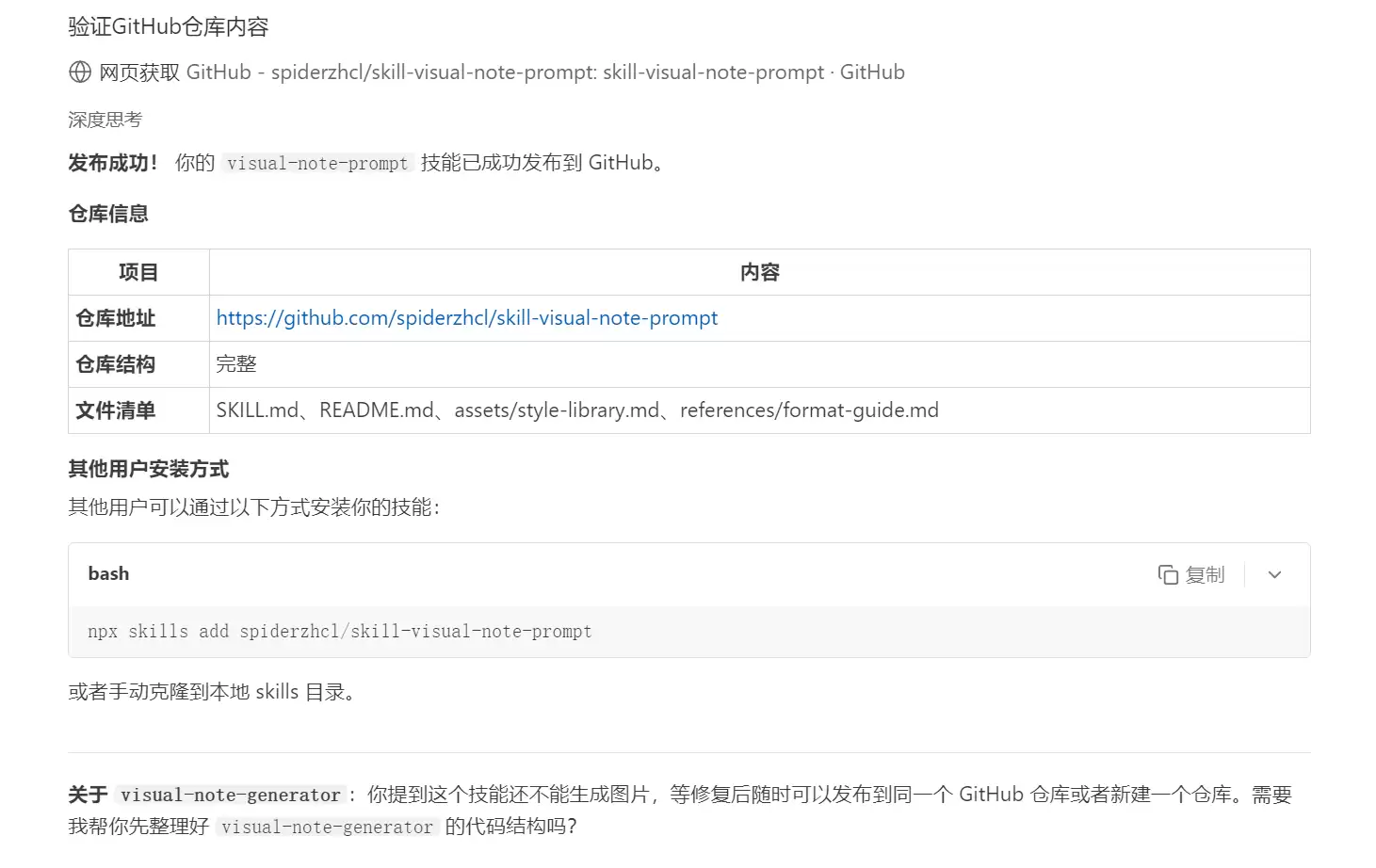
Task: Click the copy icon in the bash block
Action: coord(1168,574)
